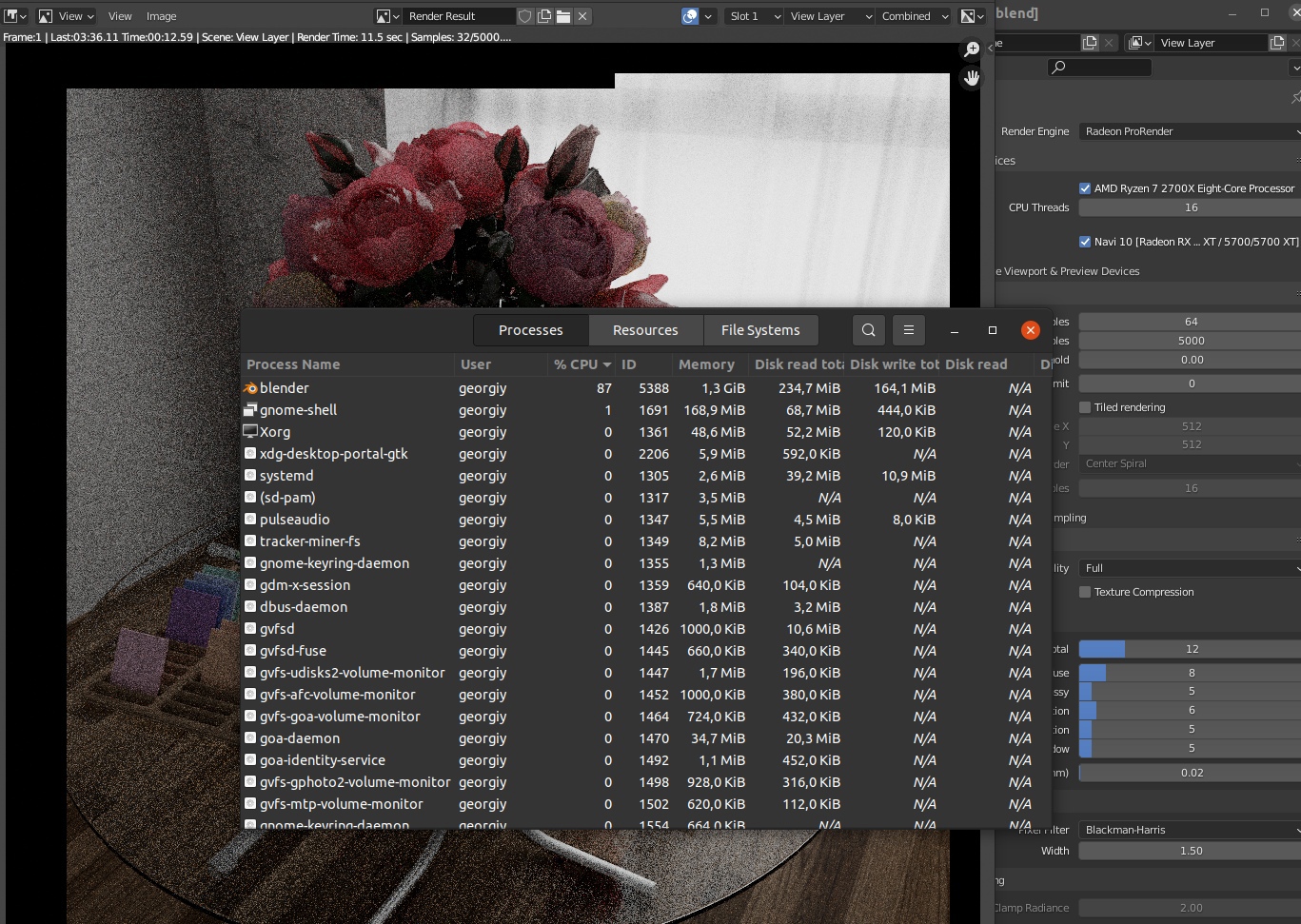Open the Combined render pass dropdown
This screenshot has height=924, width=1301.
point(912,15)
